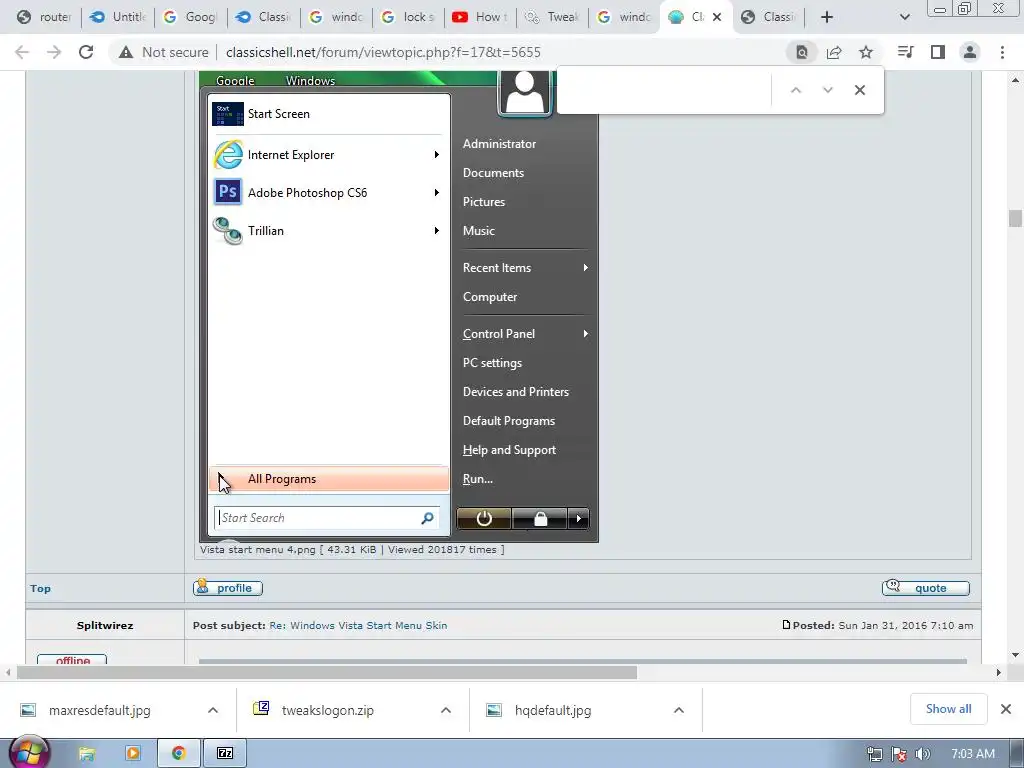Image resolution: width=1024 pixels, height=768 pixels.
Task: Jump to Top link of the post
Action: click(x=40, y=588)
